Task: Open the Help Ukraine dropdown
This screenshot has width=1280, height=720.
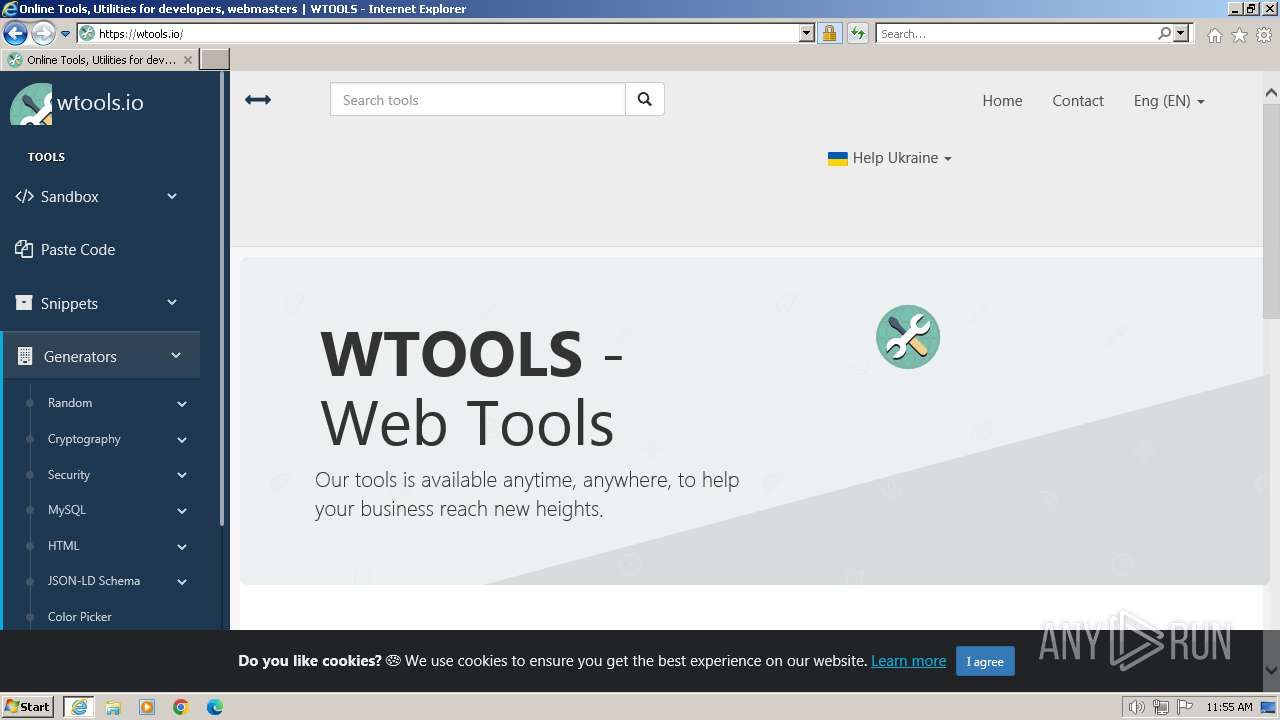Action: [890, 158]
